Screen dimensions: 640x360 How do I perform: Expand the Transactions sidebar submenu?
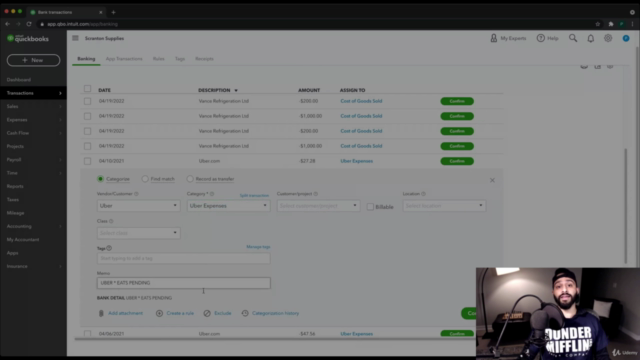coord(60,93)
